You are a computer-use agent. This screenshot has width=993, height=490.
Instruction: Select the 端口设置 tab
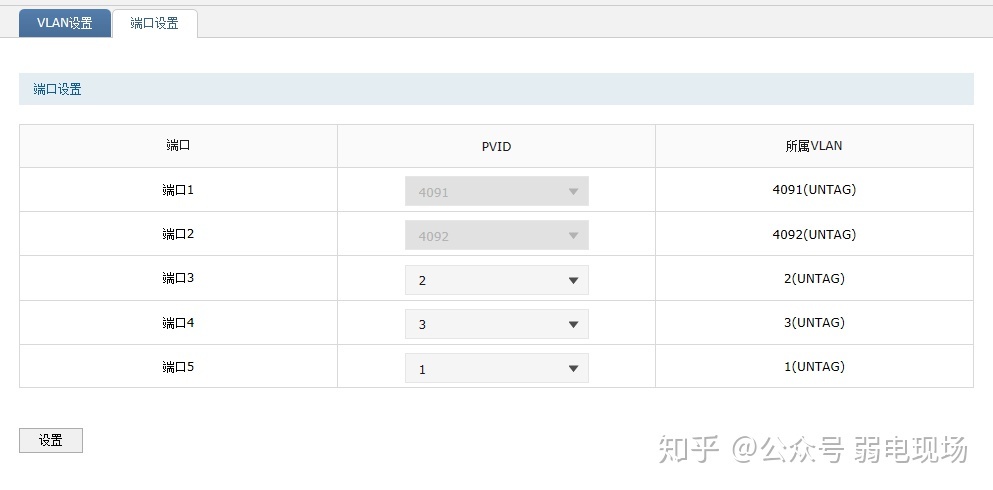[154, 23]
